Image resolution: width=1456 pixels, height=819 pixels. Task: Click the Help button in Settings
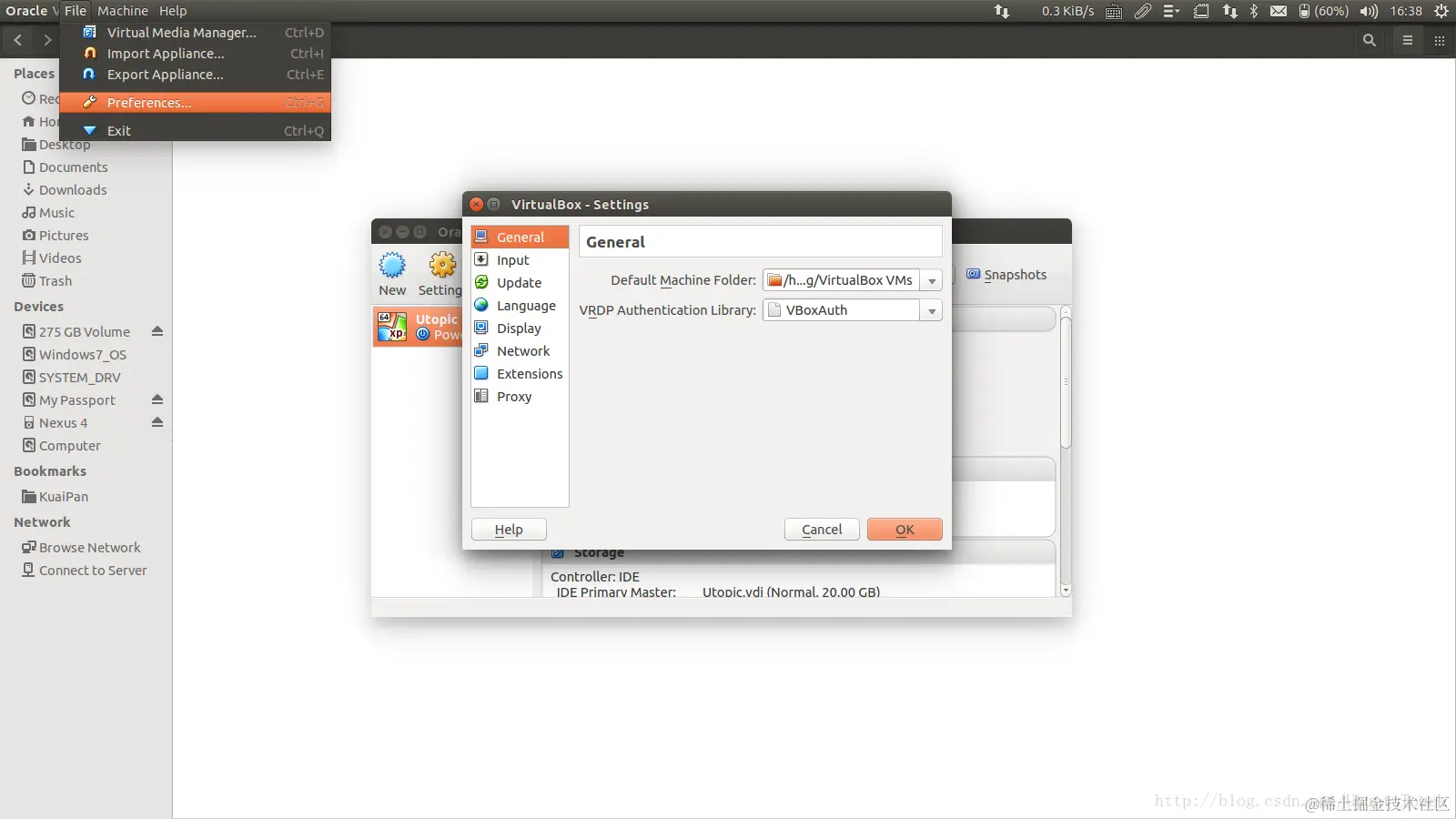509,530
